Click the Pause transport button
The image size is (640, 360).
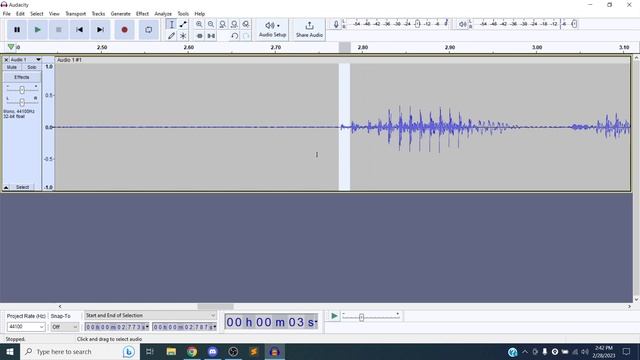pos(17,30)
